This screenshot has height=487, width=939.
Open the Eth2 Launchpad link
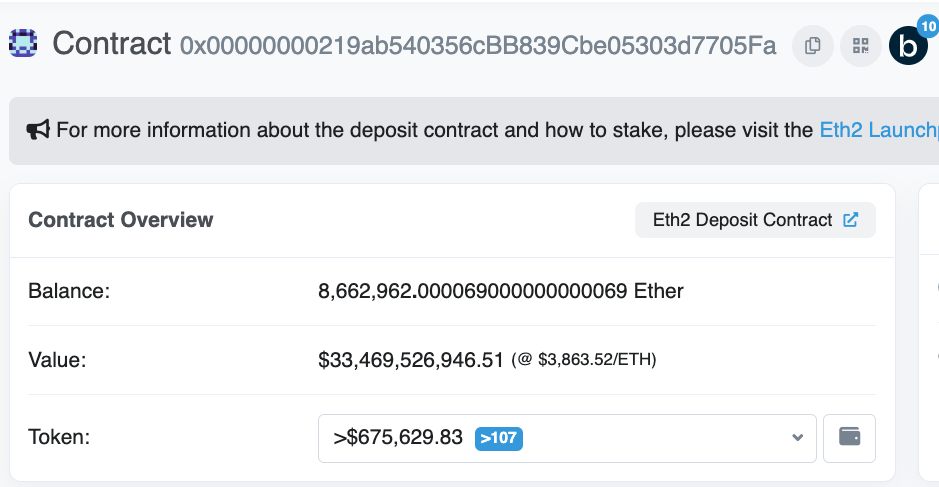(x=879, y=129)
